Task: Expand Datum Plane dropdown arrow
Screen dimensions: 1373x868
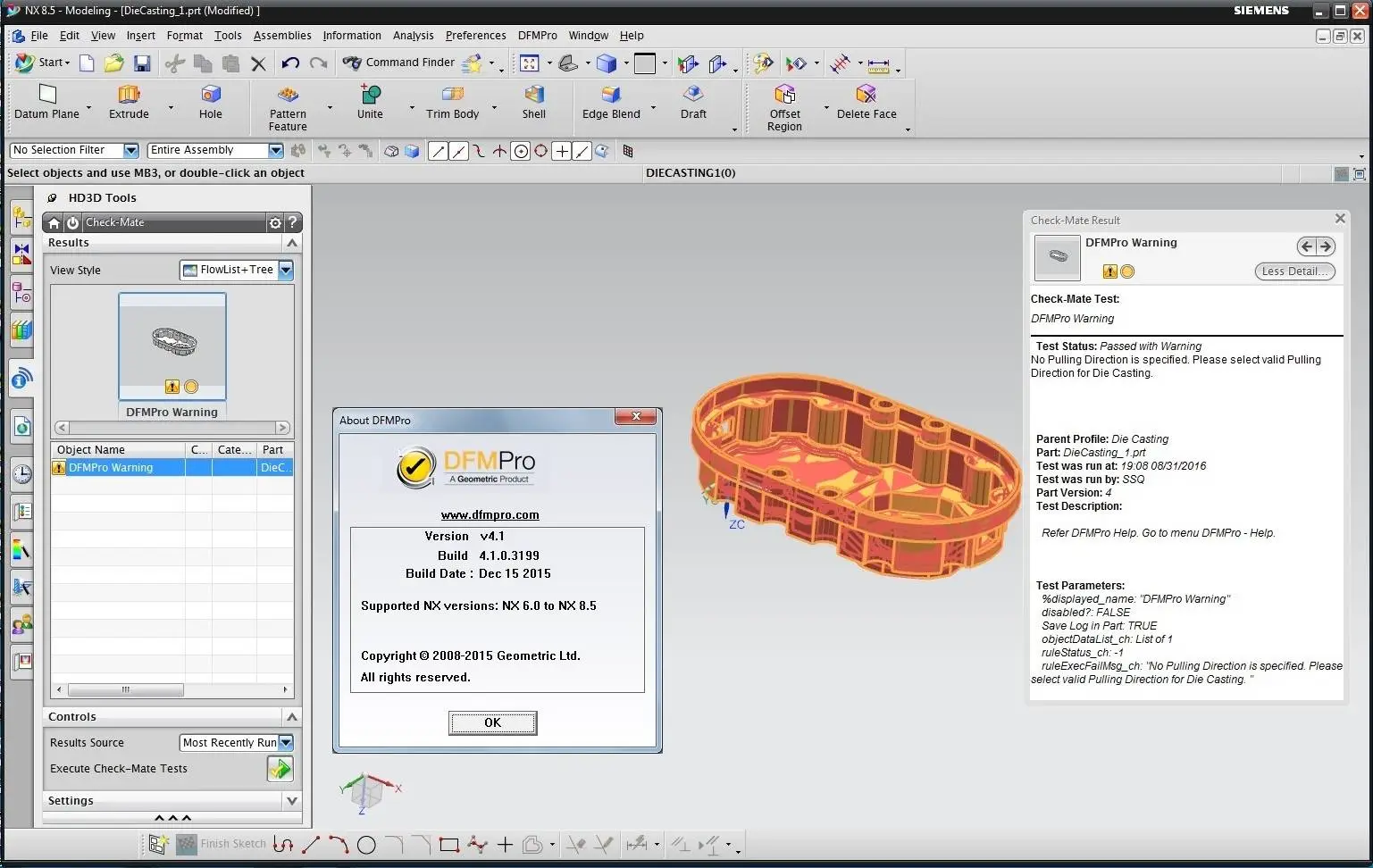Action: (x=88, y=107)
